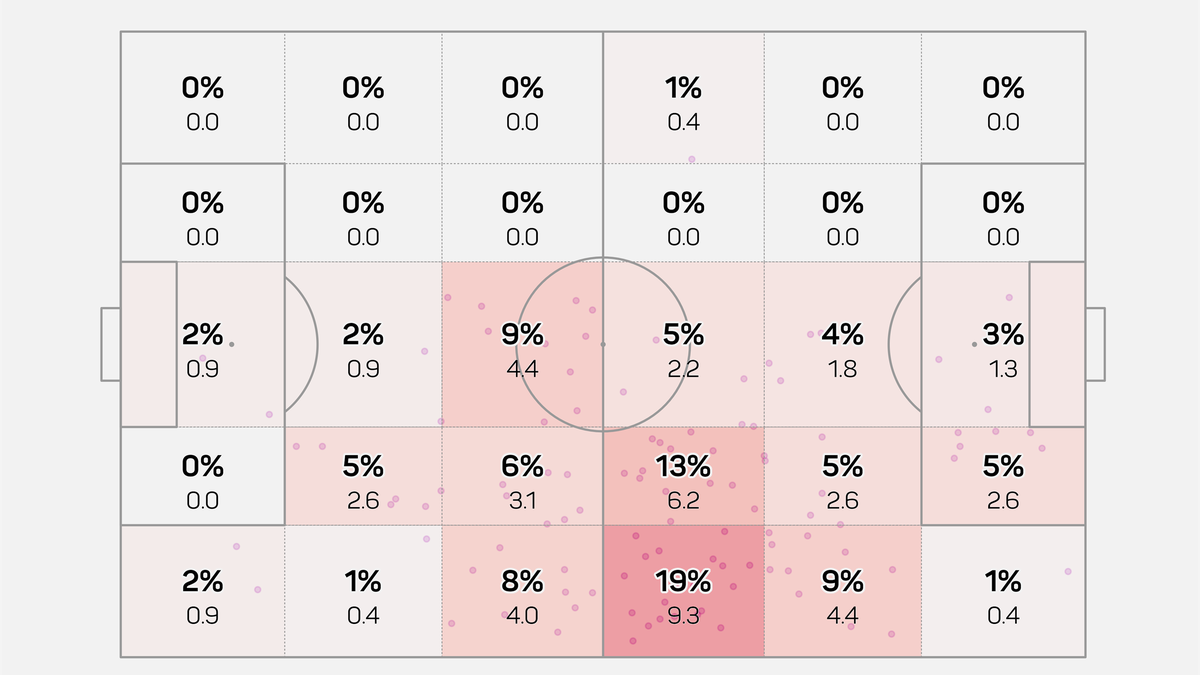Select the 13% zone with value 6.2
This screenshot has height=675, width=1200.
[x=683, y=476]
